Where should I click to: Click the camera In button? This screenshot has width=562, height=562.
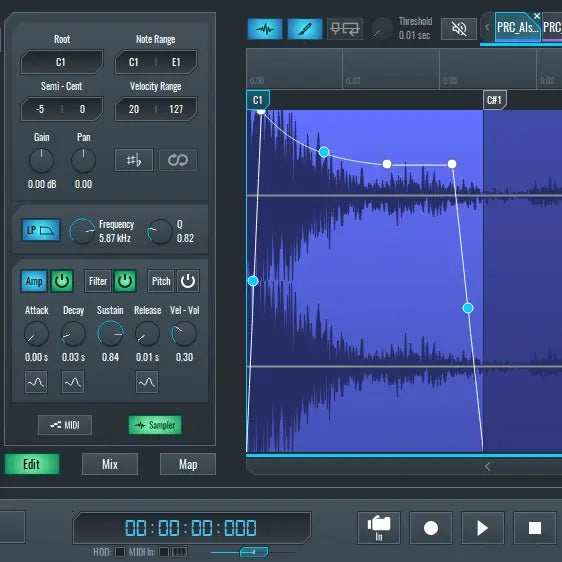(x=379, y=528)
